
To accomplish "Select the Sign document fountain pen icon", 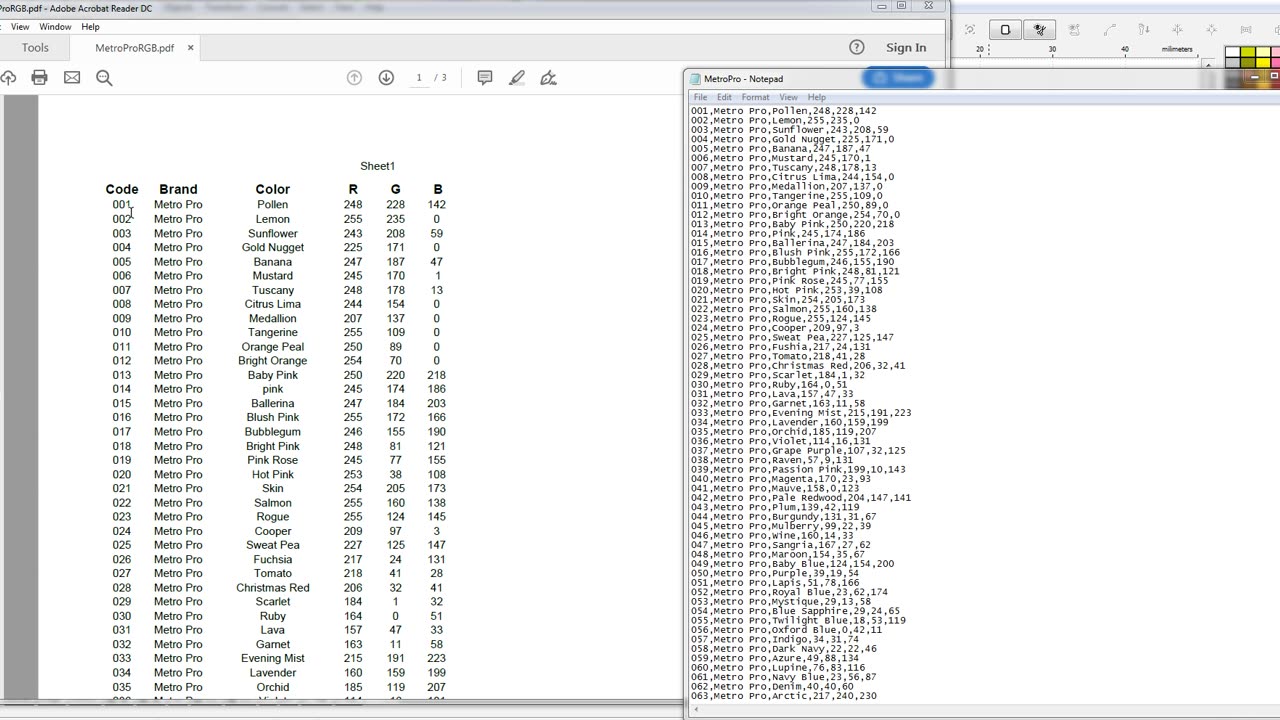I will [548, 78].
